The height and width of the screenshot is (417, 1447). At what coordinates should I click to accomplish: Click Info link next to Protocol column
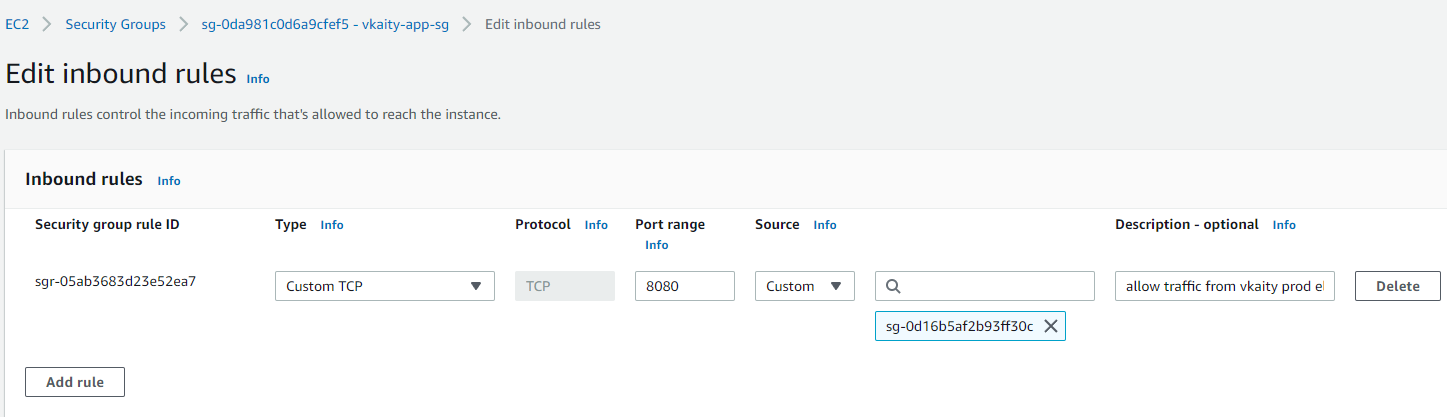pos(596,225)
